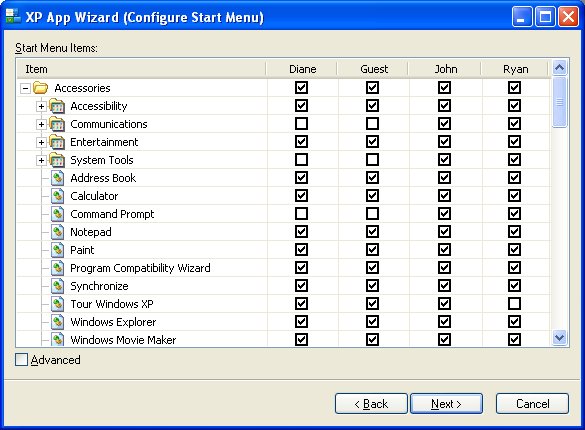This screenshot has height=430, width=585.
Task: Expand the Accessibility folder node
Action: [41, 106]
